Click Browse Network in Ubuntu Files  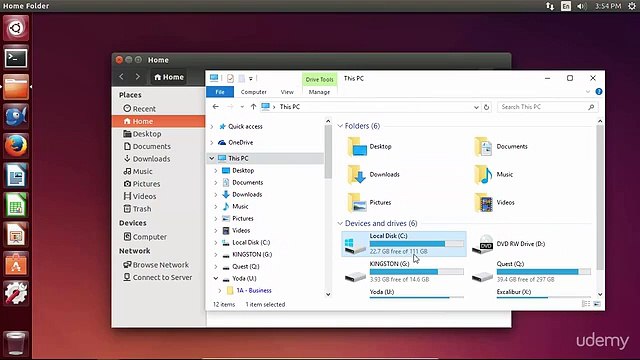tap(156, 265)
